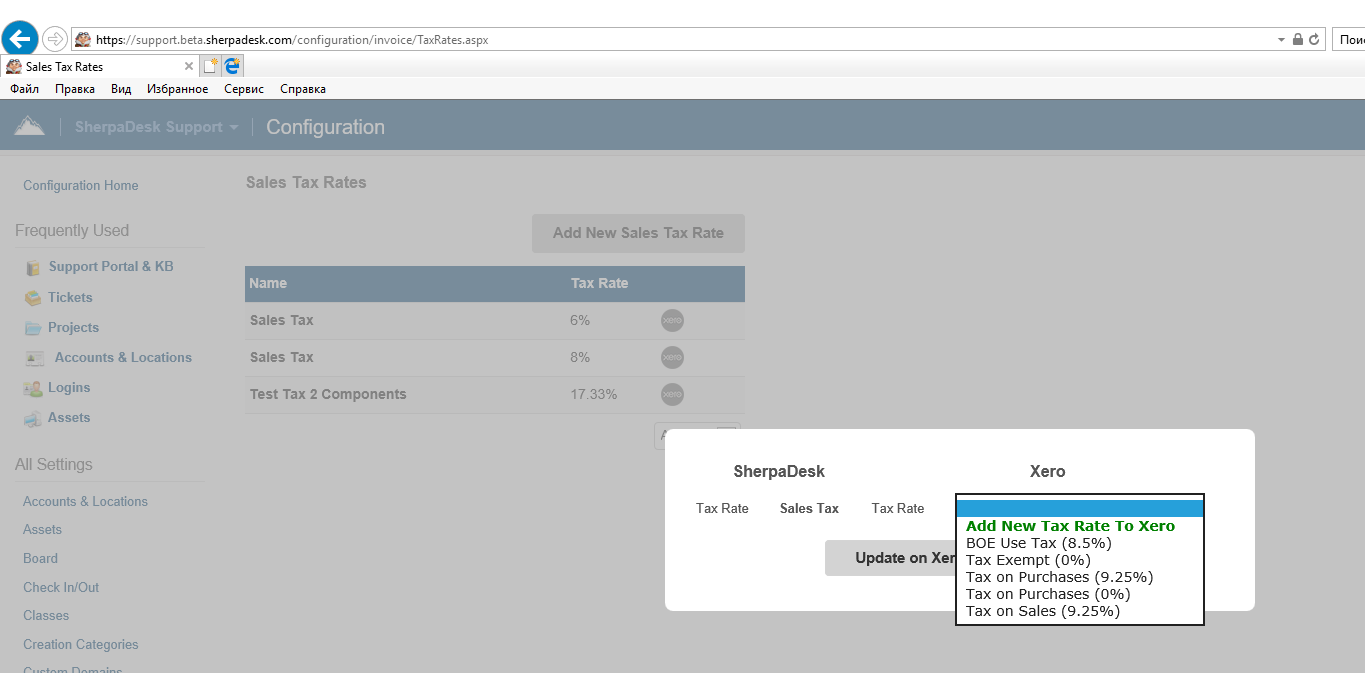The image size is (1365, 673).
Task: Open the Сервис menu
Action: 244,89
